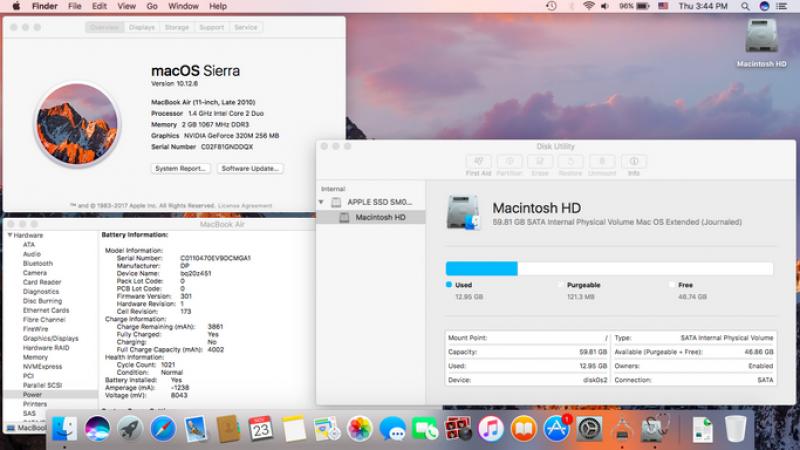Switch to Storage tab in About This Mac
This screenshot has width=800, height=450.
coord(177,28)
